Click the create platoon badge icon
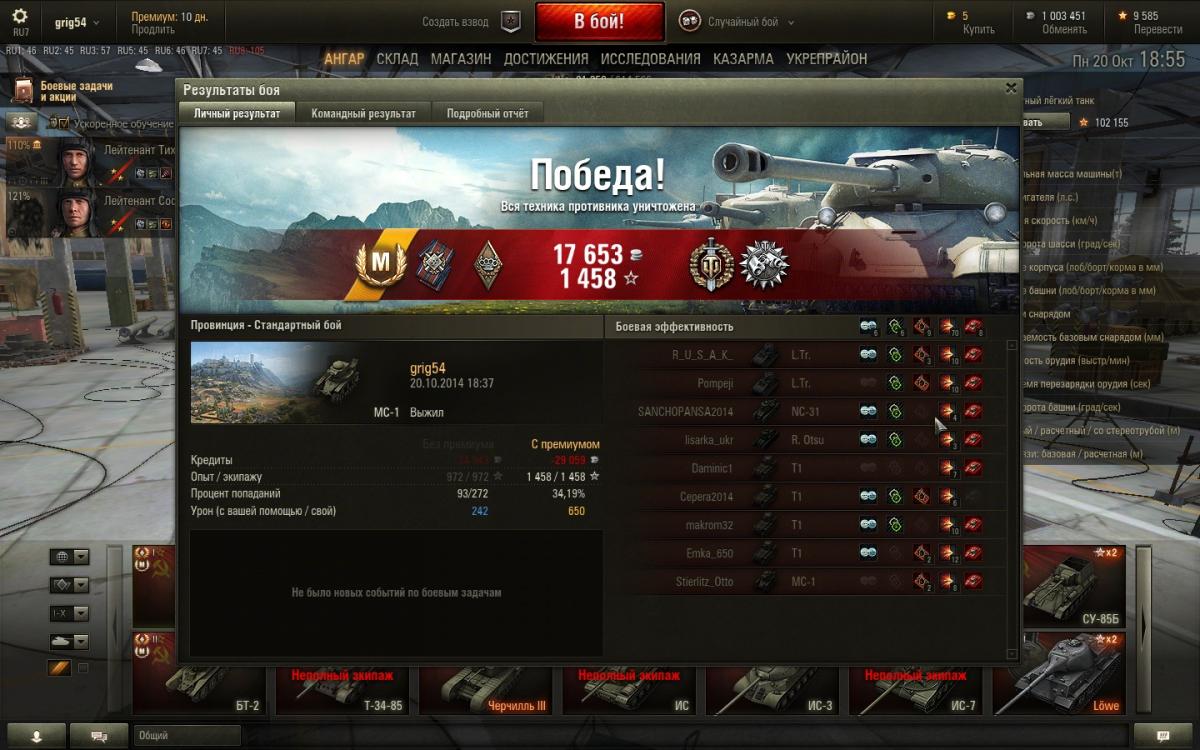Image resolution: width=1200 pixels, height=750 pixels. [511, 21]
